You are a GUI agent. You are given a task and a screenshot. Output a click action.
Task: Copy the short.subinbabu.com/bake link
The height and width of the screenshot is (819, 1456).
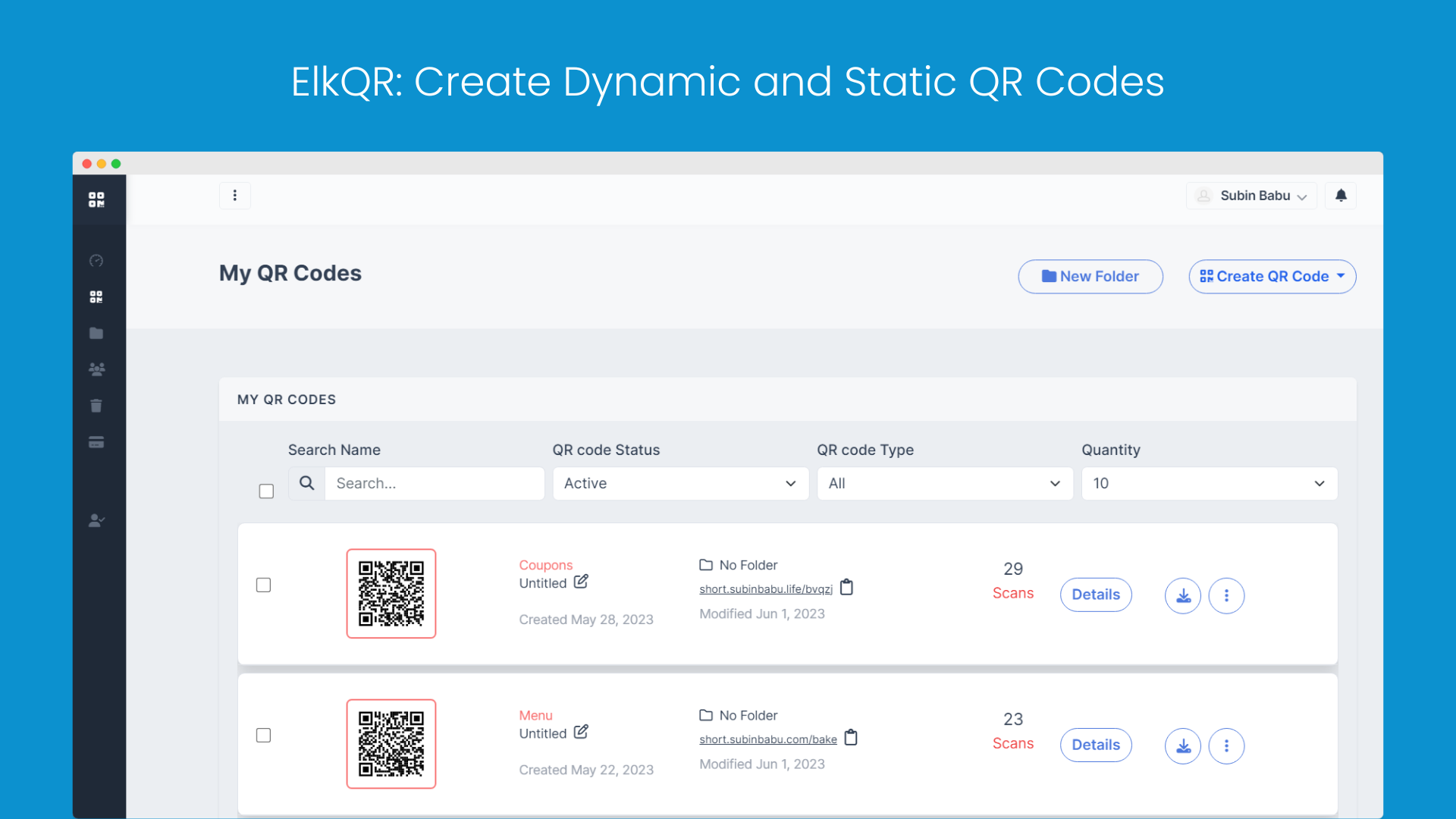(851, 737)
